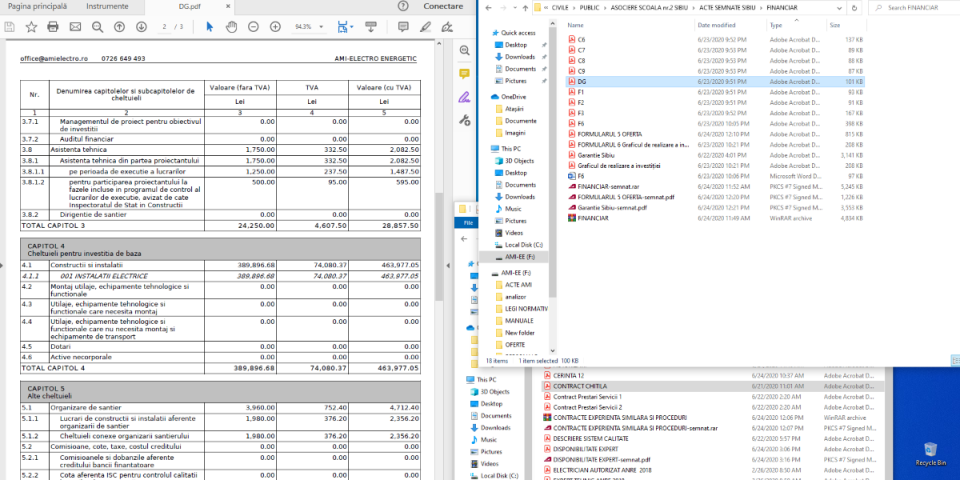Click the fit page to window icon
This screenshot has width=960, height=480.
point(342,27)
